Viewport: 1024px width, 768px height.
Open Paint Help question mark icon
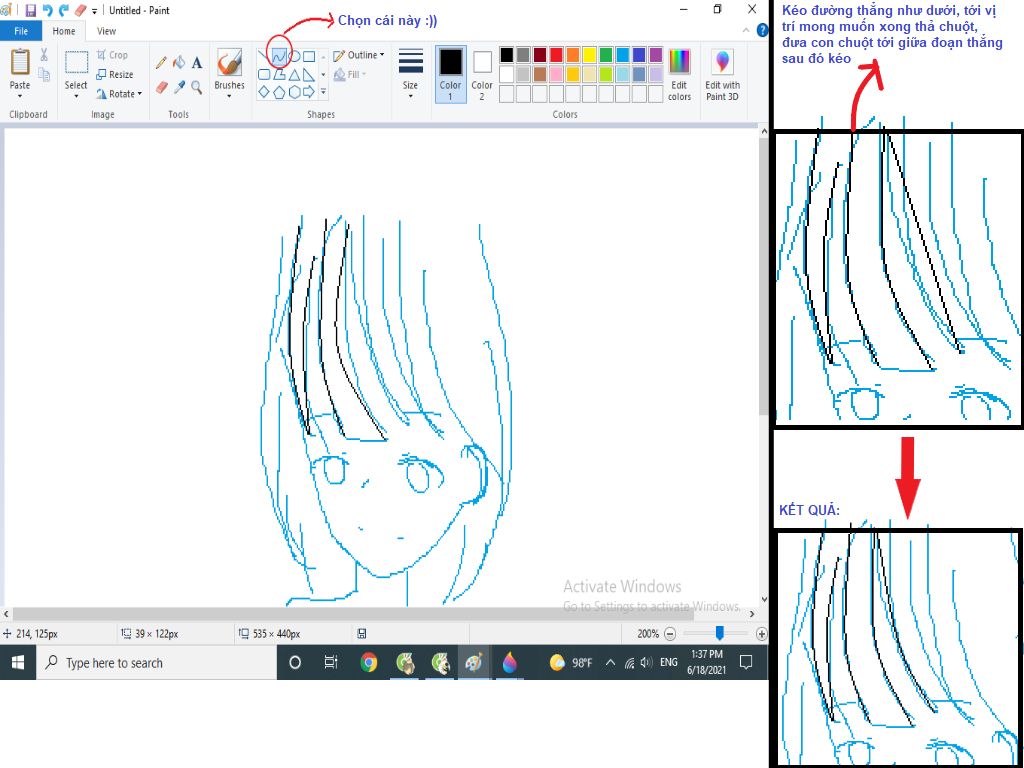pos(762,30)
